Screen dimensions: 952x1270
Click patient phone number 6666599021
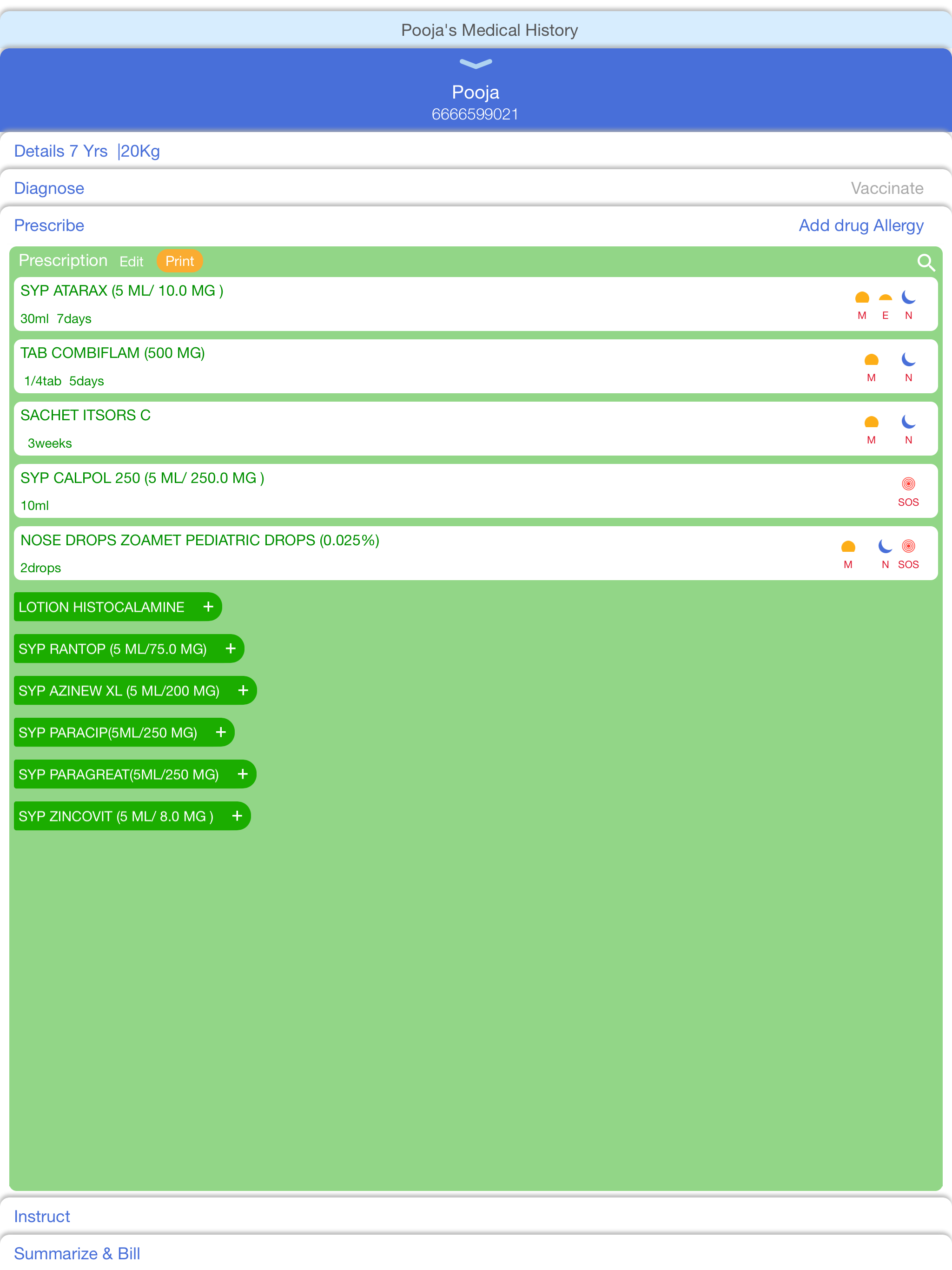point(475,114)
